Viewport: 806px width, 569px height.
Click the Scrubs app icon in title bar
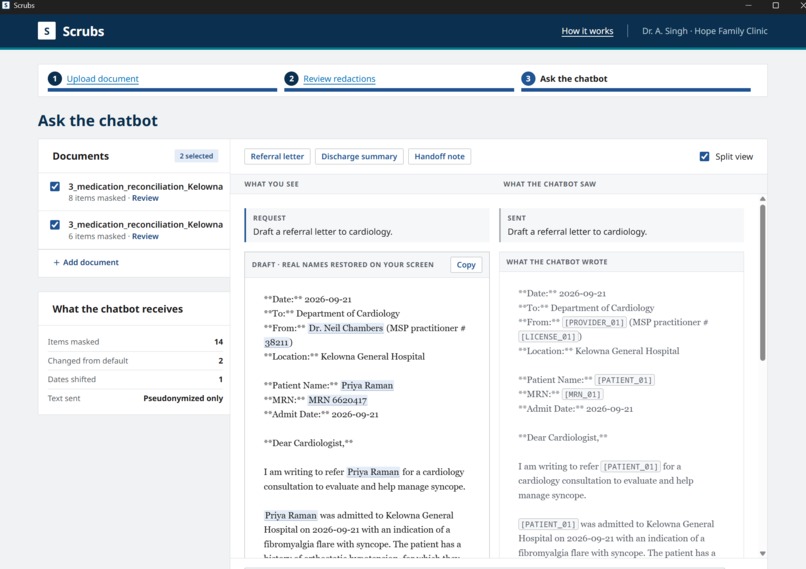point(6,5)
